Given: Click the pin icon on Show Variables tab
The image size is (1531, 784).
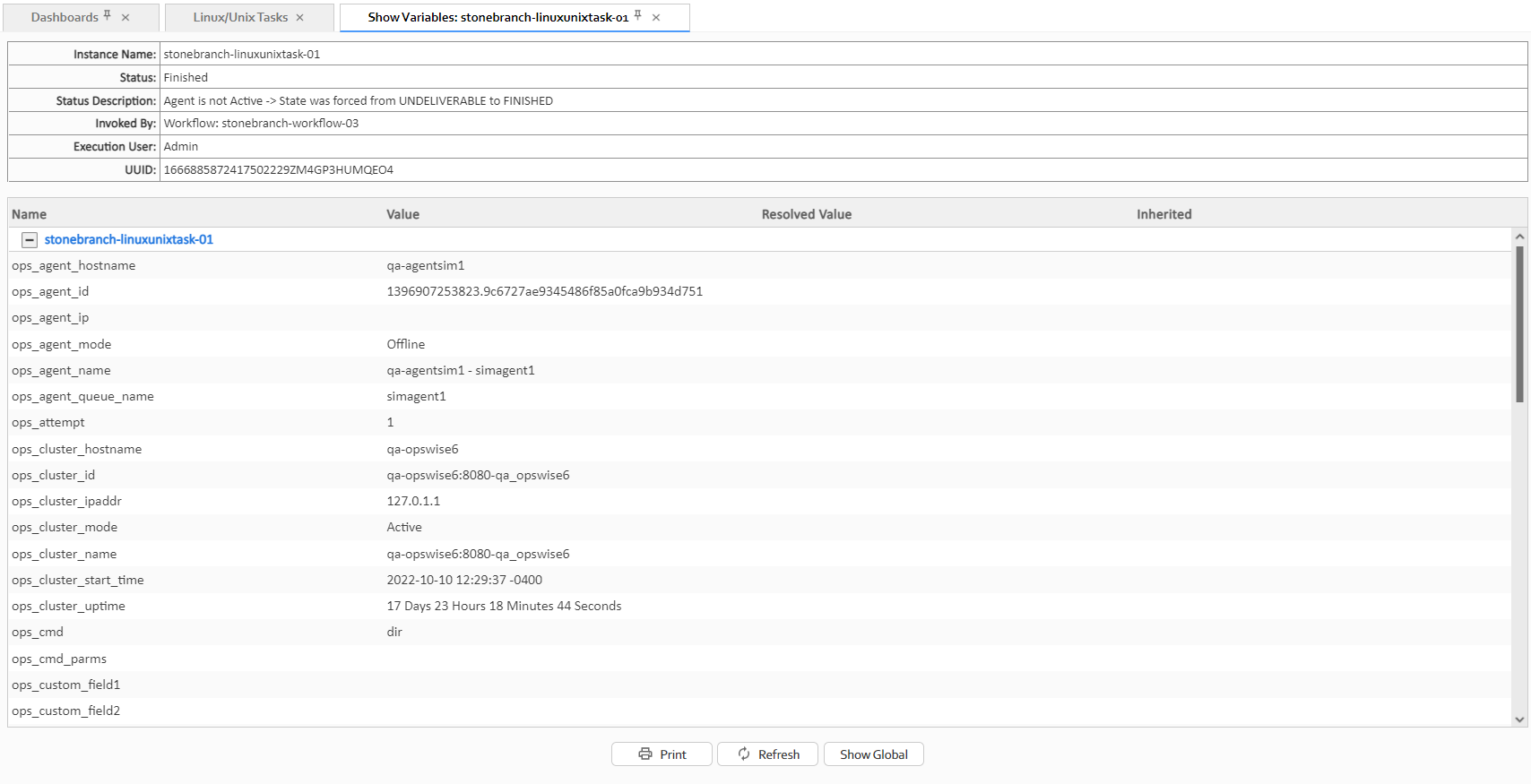Looking at the screenshot, I should click(638, 15).
